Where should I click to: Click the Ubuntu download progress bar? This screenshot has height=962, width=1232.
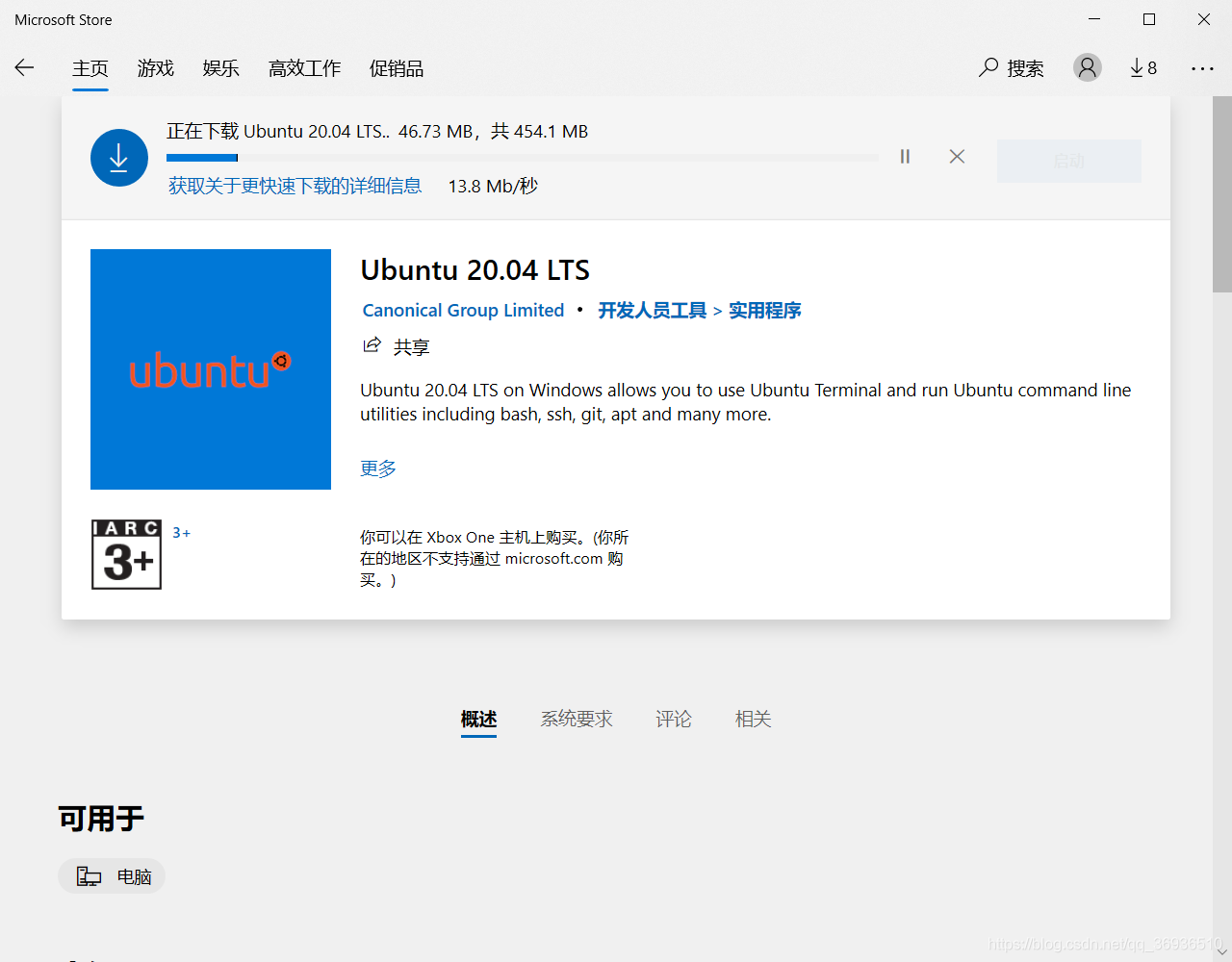523,157
